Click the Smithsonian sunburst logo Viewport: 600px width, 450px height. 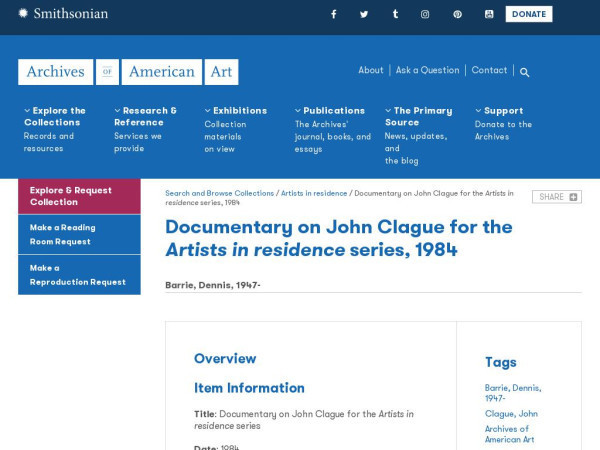(23, 13)
